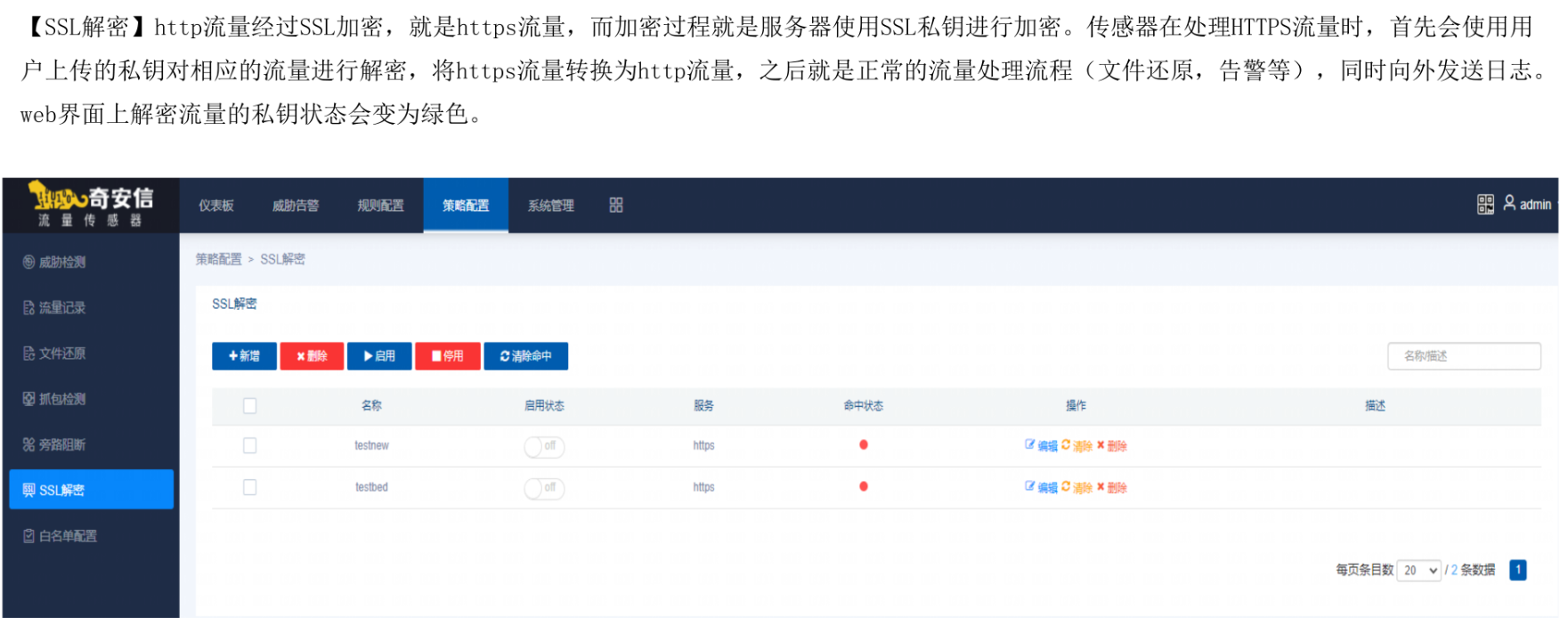
Task: Open the 系统管理 top menu tab
Action: (x=550, y=206)
